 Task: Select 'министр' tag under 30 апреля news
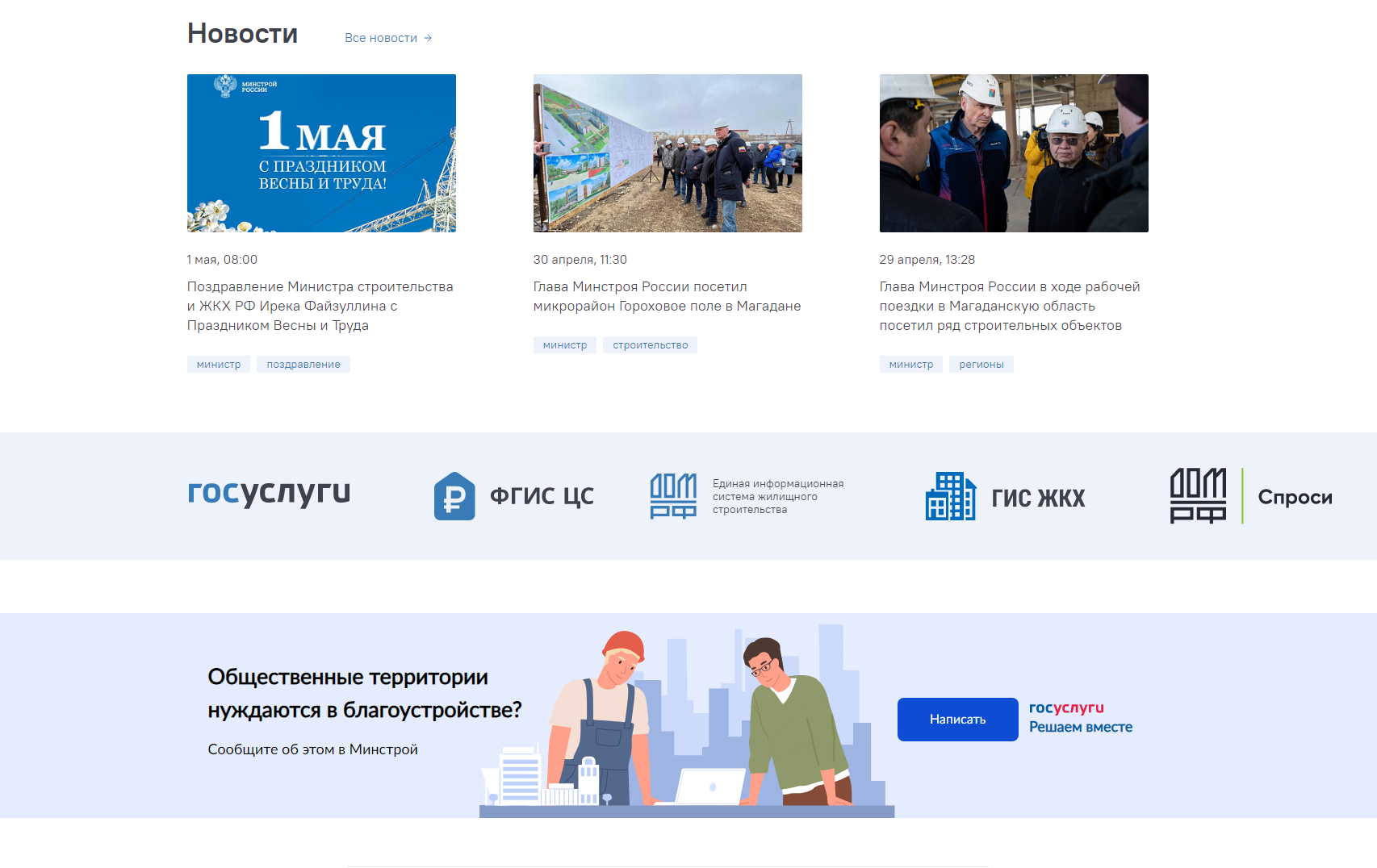click(565, 345)
